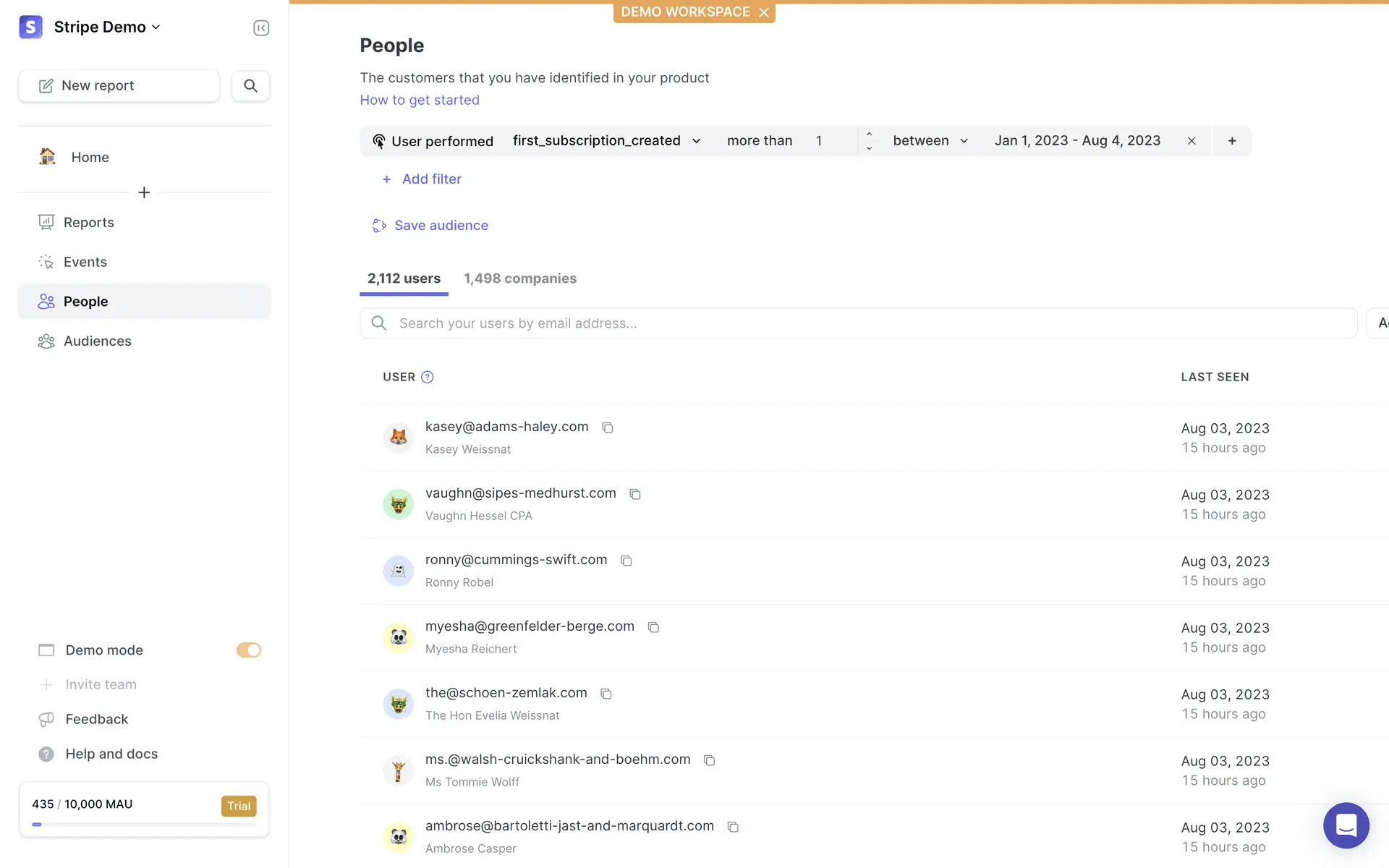Close the Demo Workspace banner
The width and height of the screenshot is (1389, 868).
coord(764,12)
